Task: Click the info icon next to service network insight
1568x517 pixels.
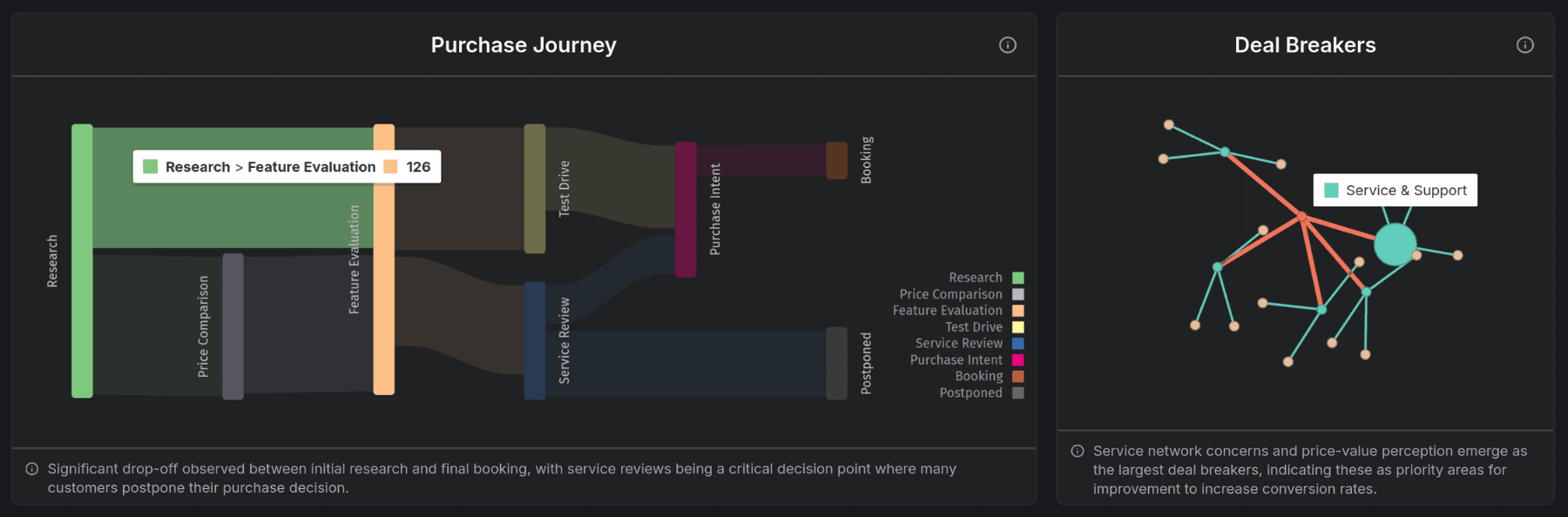Action: click(1078, 452)
